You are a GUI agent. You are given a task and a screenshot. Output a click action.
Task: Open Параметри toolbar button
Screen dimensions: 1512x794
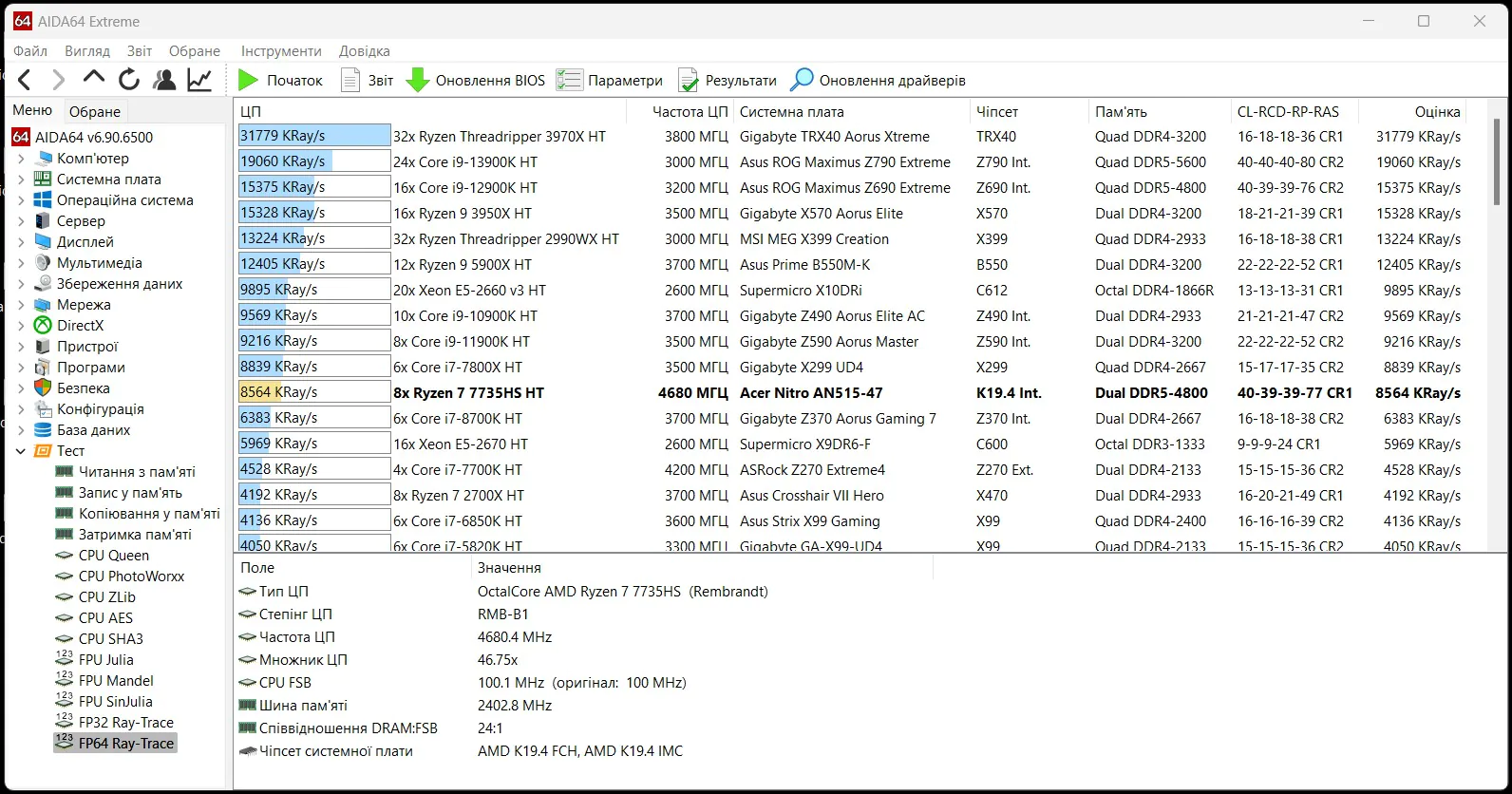[x=610, y=80]
